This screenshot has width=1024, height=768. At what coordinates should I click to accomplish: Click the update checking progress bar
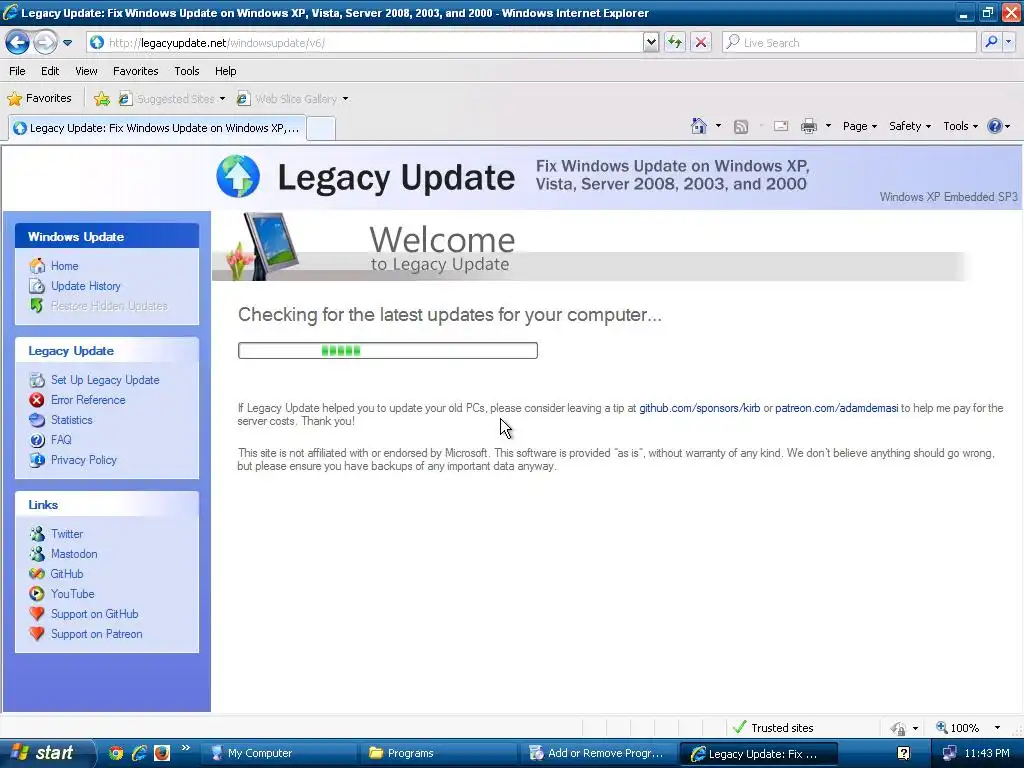(388, 351)
